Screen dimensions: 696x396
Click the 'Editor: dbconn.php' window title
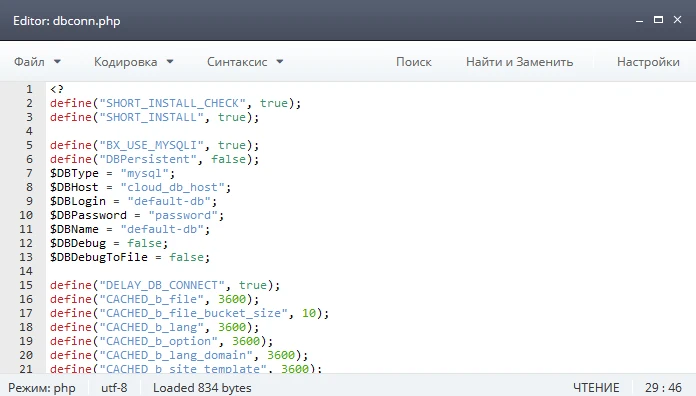coord(67,21)
